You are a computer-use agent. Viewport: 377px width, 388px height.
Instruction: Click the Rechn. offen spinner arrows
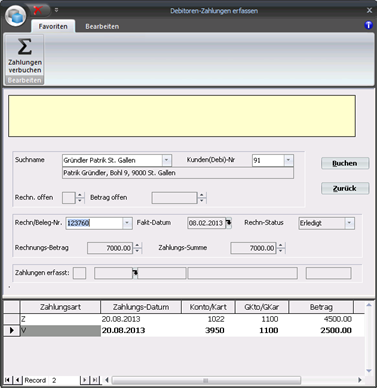tap(80, 198)
